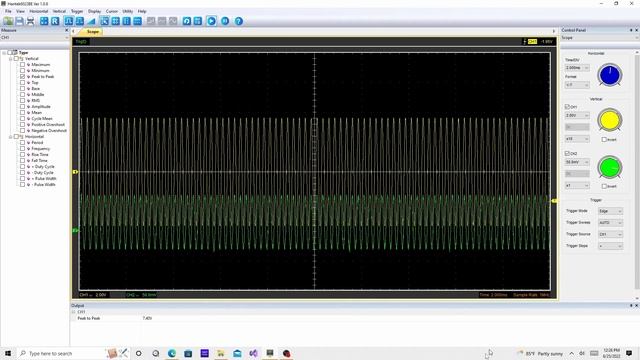Close the Measure panel
The image size is (640, 360).
click(x=67, y=30)
